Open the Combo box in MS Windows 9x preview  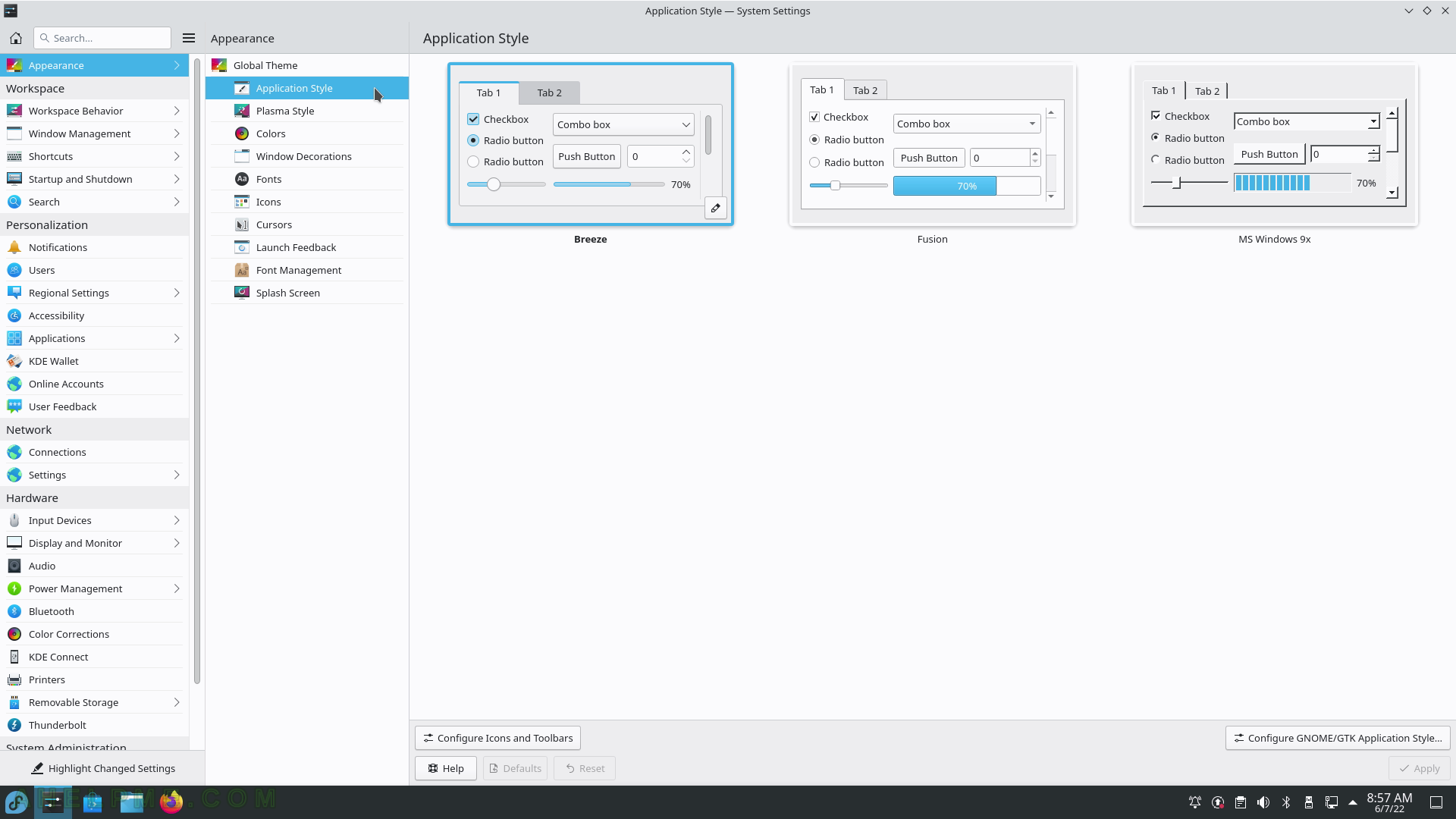[x=1307, y=121]
